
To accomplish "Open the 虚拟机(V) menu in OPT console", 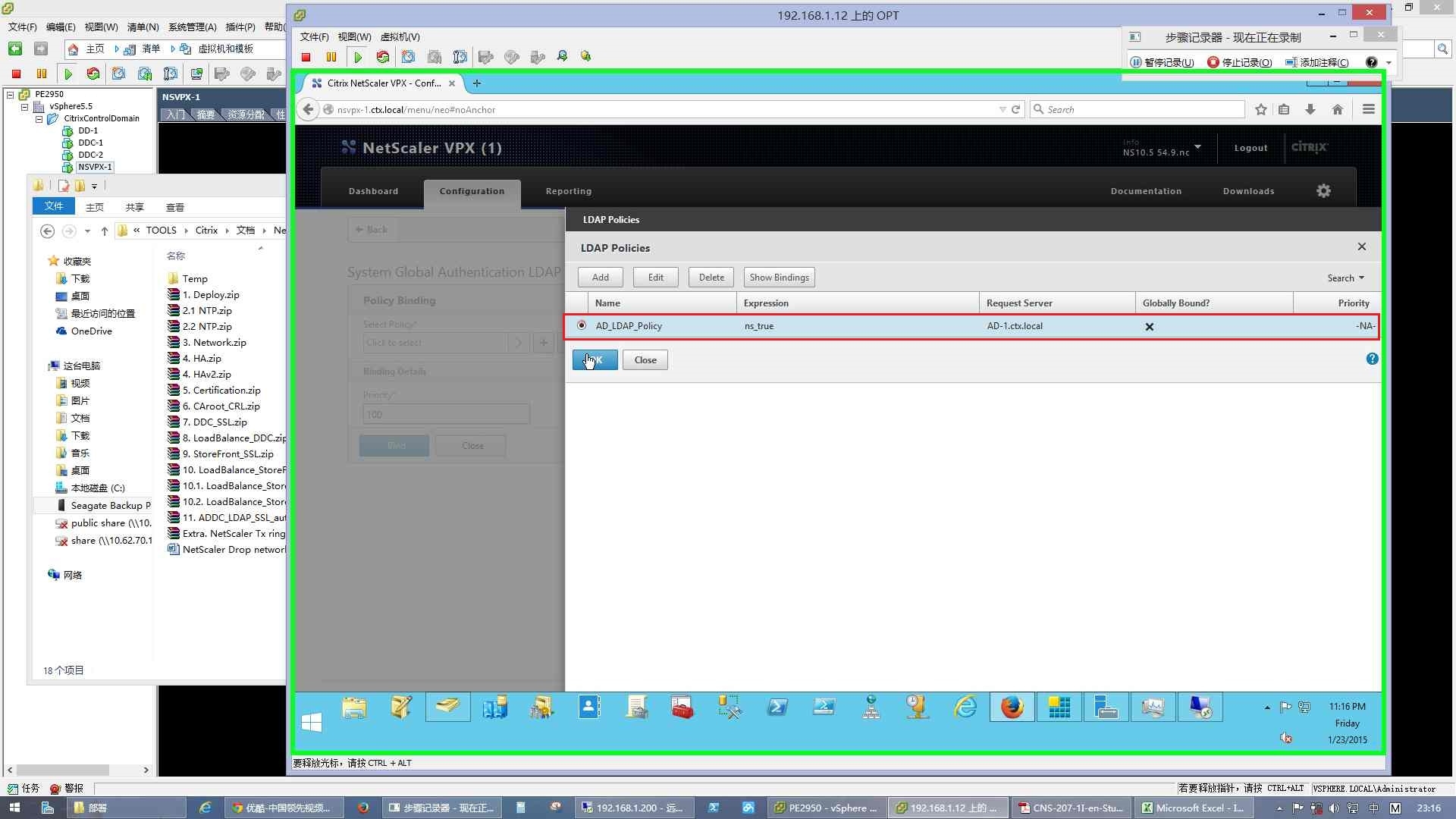I will 400,36.
